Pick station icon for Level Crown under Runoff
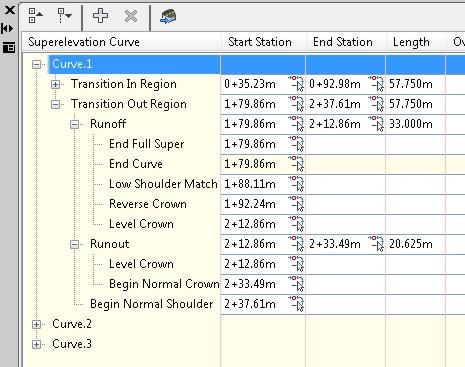Screen dimensions: 465x367 tap(296, 224)
